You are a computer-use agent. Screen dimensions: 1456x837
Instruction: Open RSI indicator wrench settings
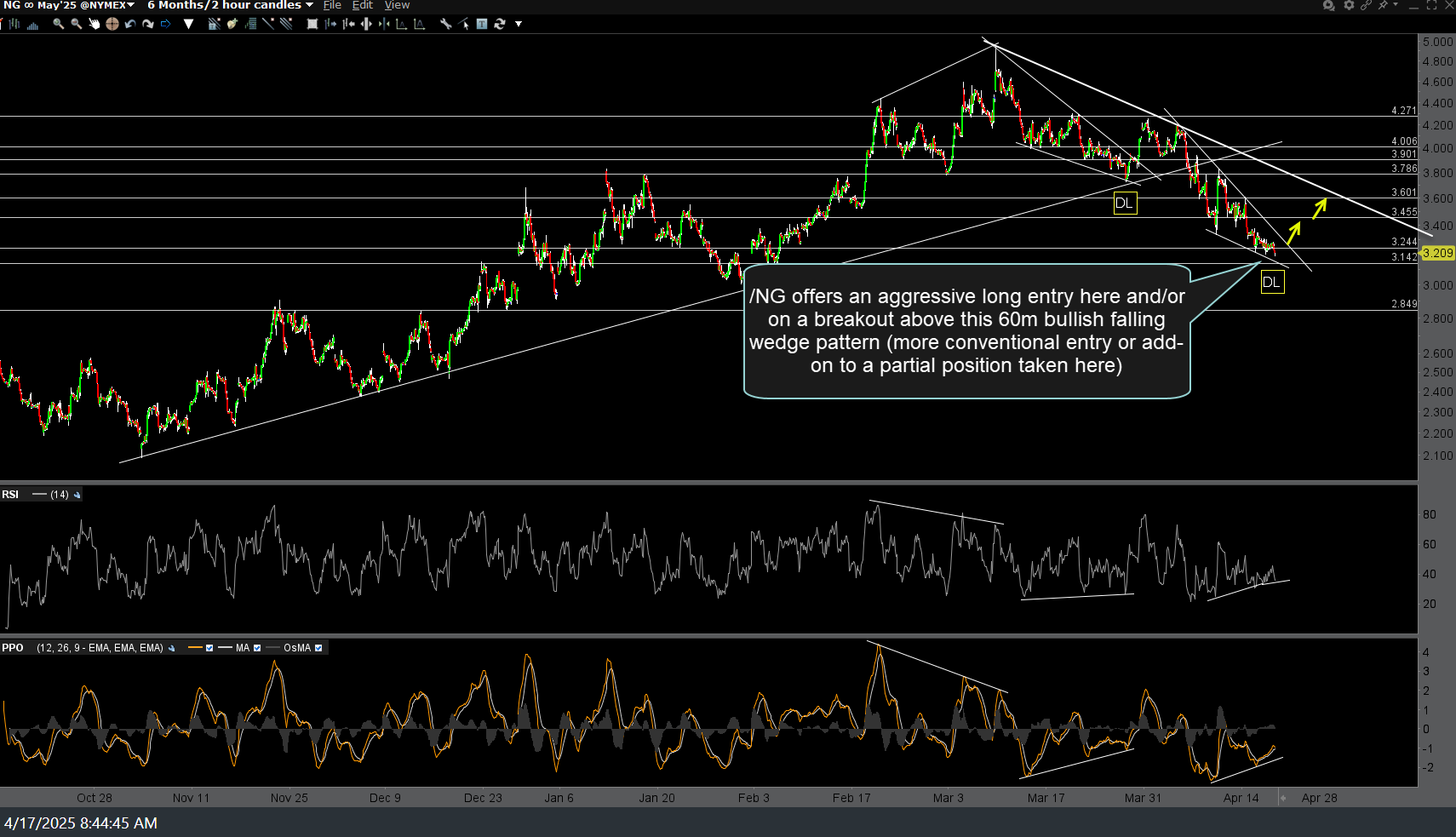click(x=77, y=495)
